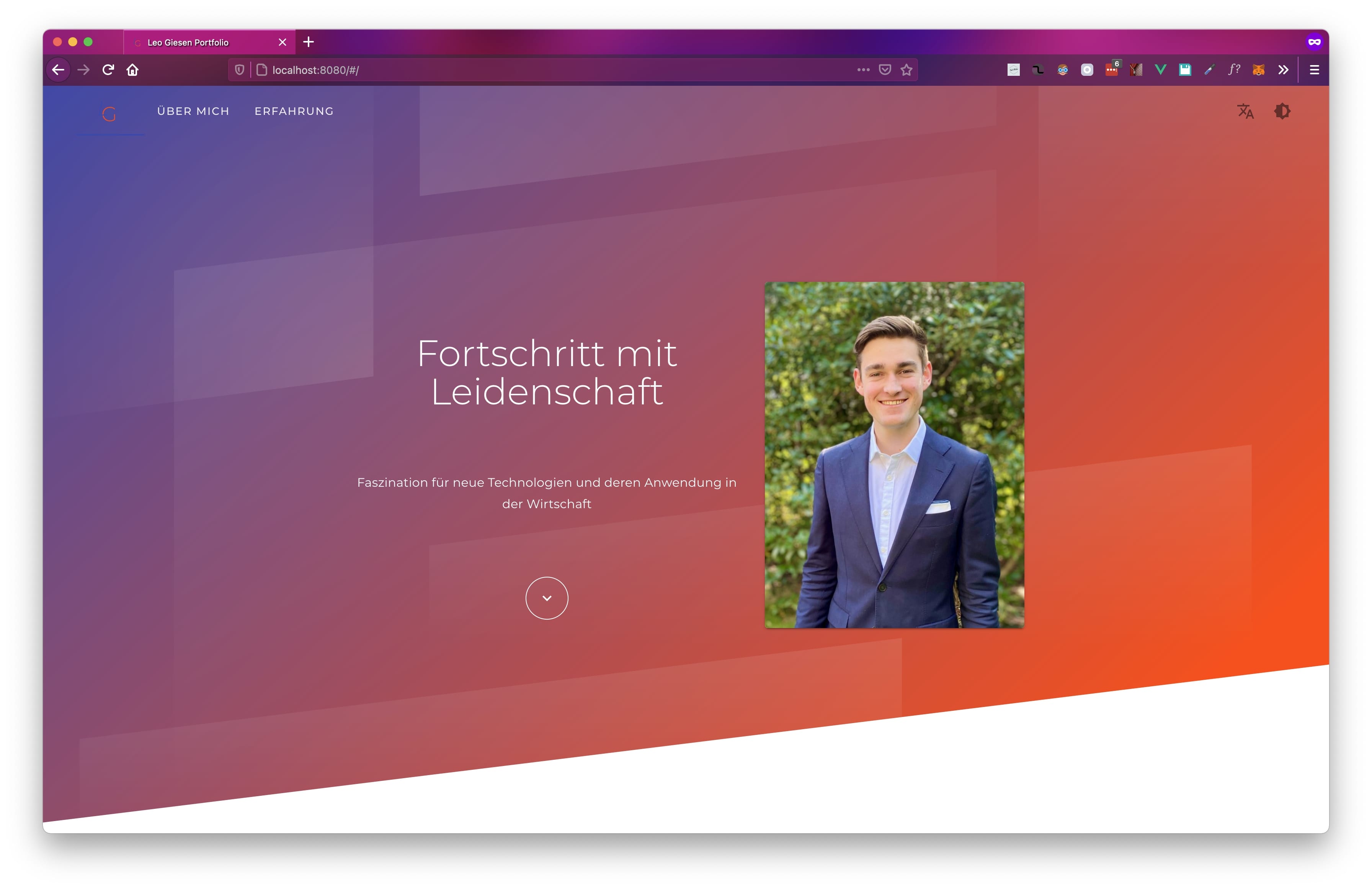Save page to Pocket icon
The height and width of the screenshot is (890, 1372).
(885, 70)
